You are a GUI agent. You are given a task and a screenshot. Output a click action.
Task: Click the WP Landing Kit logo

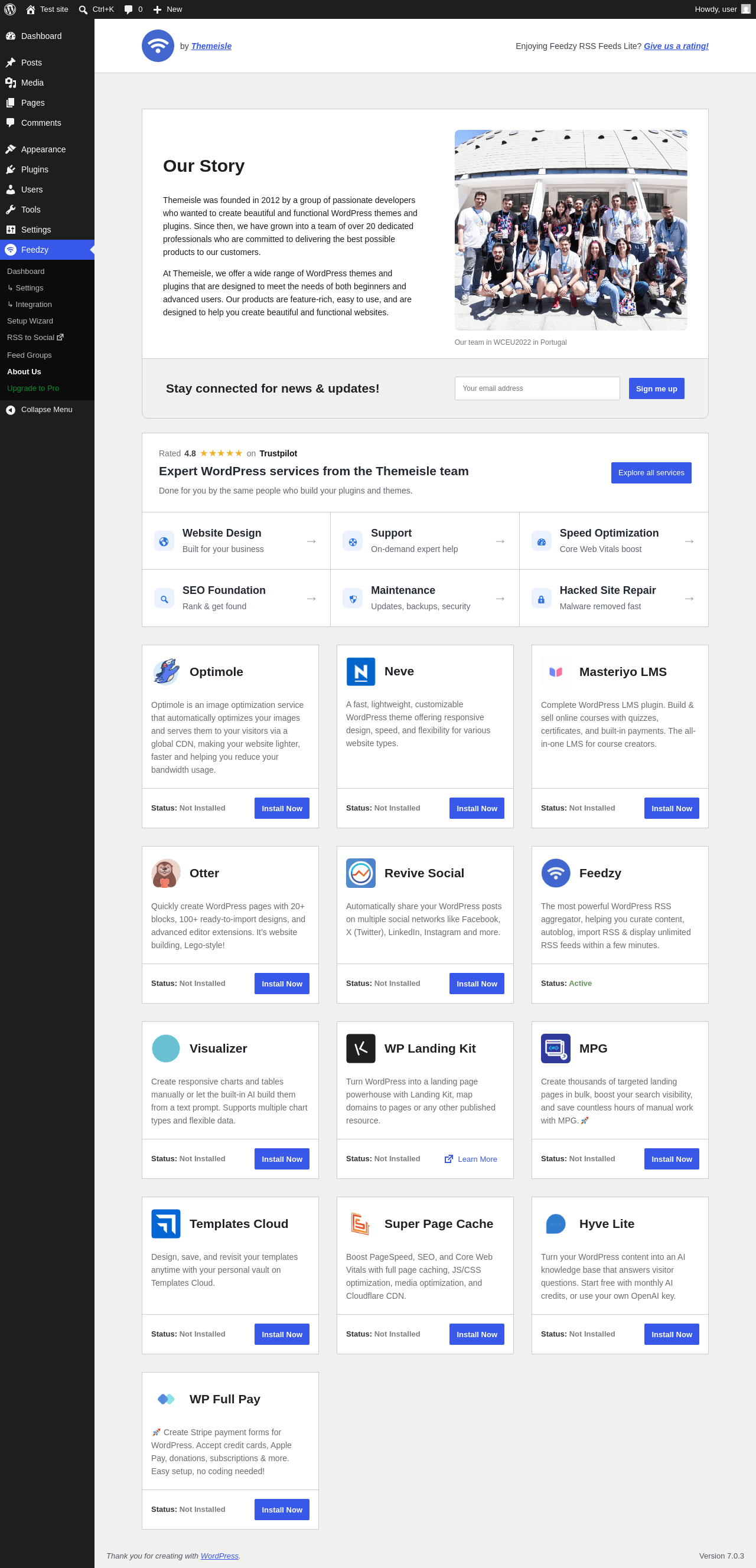pyautogui.click(x=361, y=1048)
